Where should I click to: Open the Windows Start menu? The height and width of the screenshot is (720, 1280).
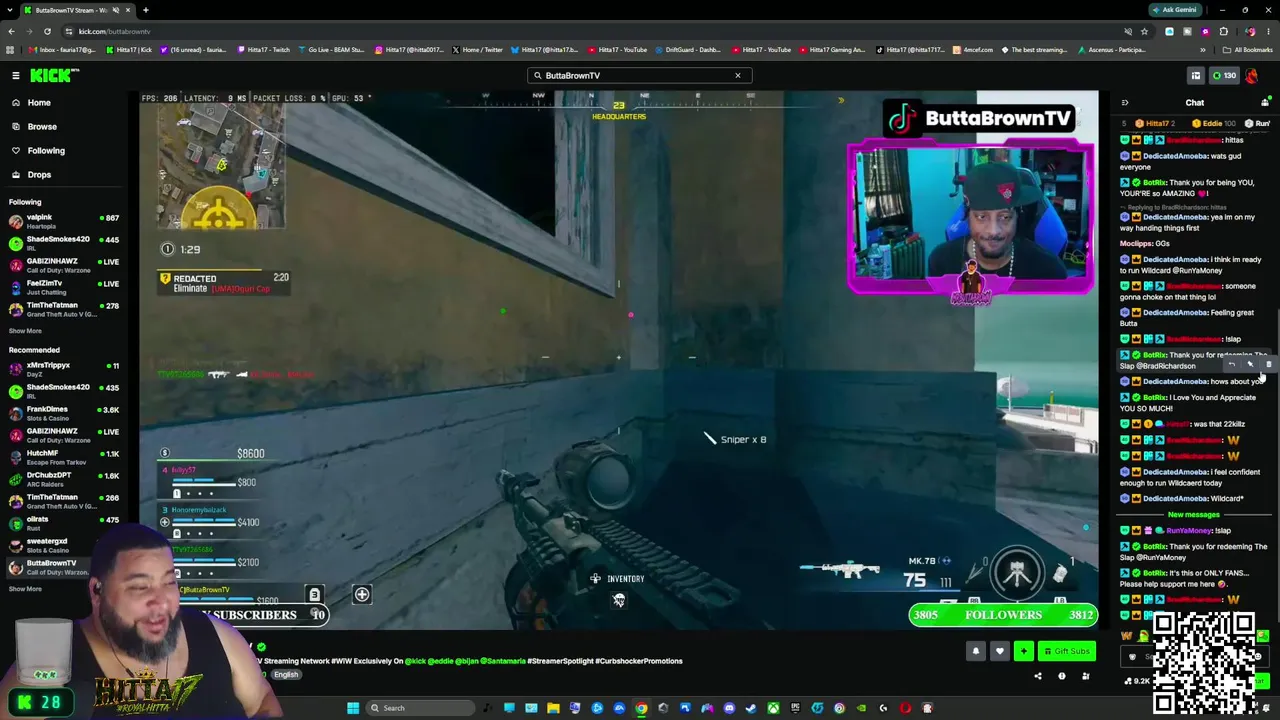click(352, 708)
